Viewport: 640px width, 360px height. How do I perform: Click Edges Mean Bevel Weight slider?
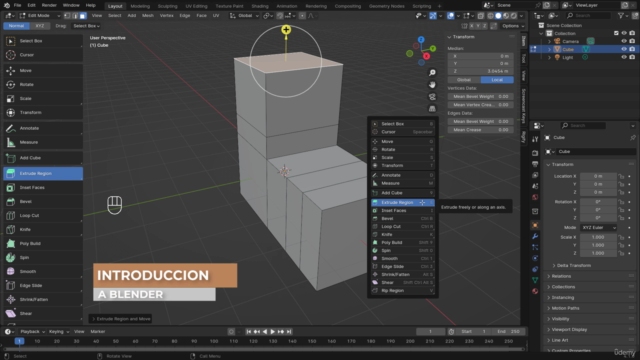pyautogui.click(x=480, y=122)
